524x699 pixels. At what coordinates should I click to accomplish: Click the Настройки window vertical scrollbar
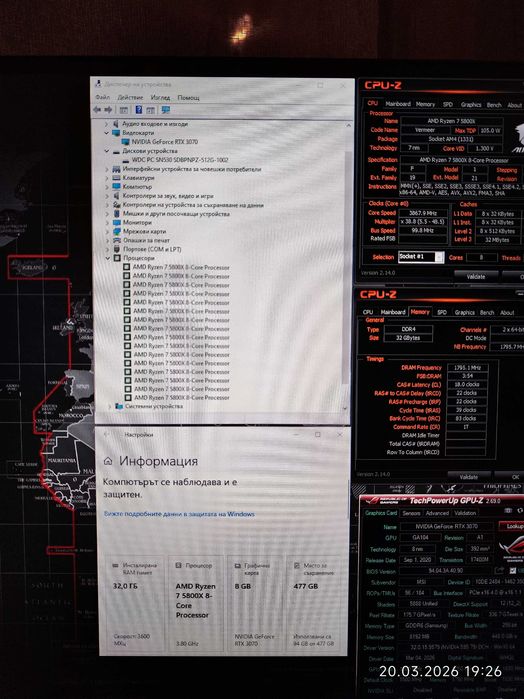[x=348, y=499]
